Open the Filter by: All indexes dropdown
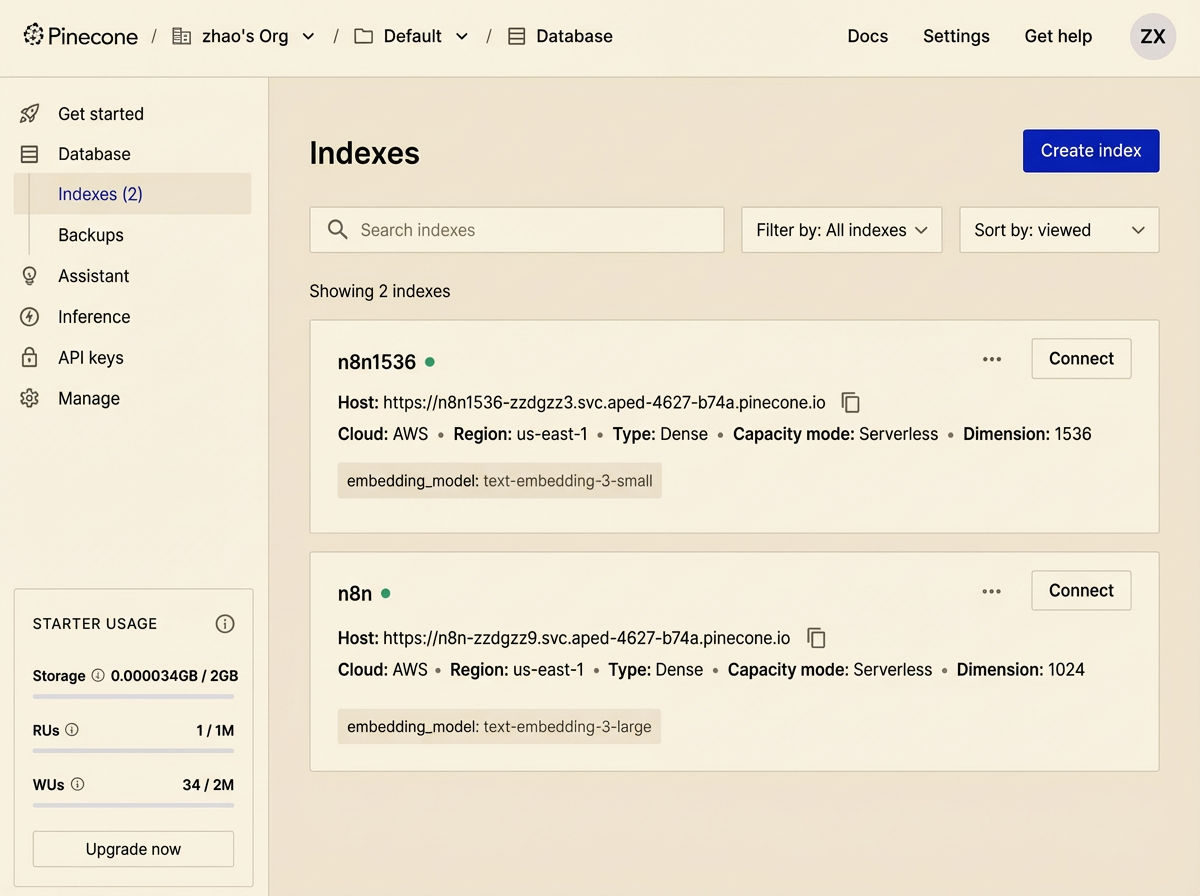The height and width of the screenshot is (896, 1200). pyautogui.click(x=841, y=230)
